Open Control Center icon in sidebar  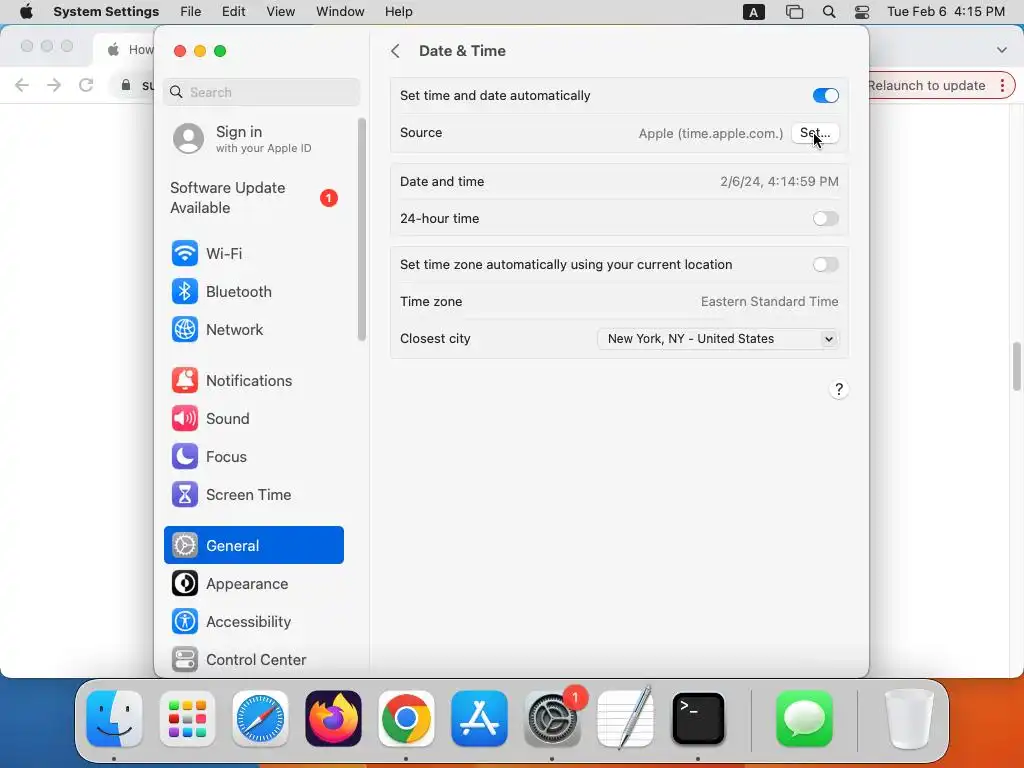pyautogui.click(x=185, y=660)
